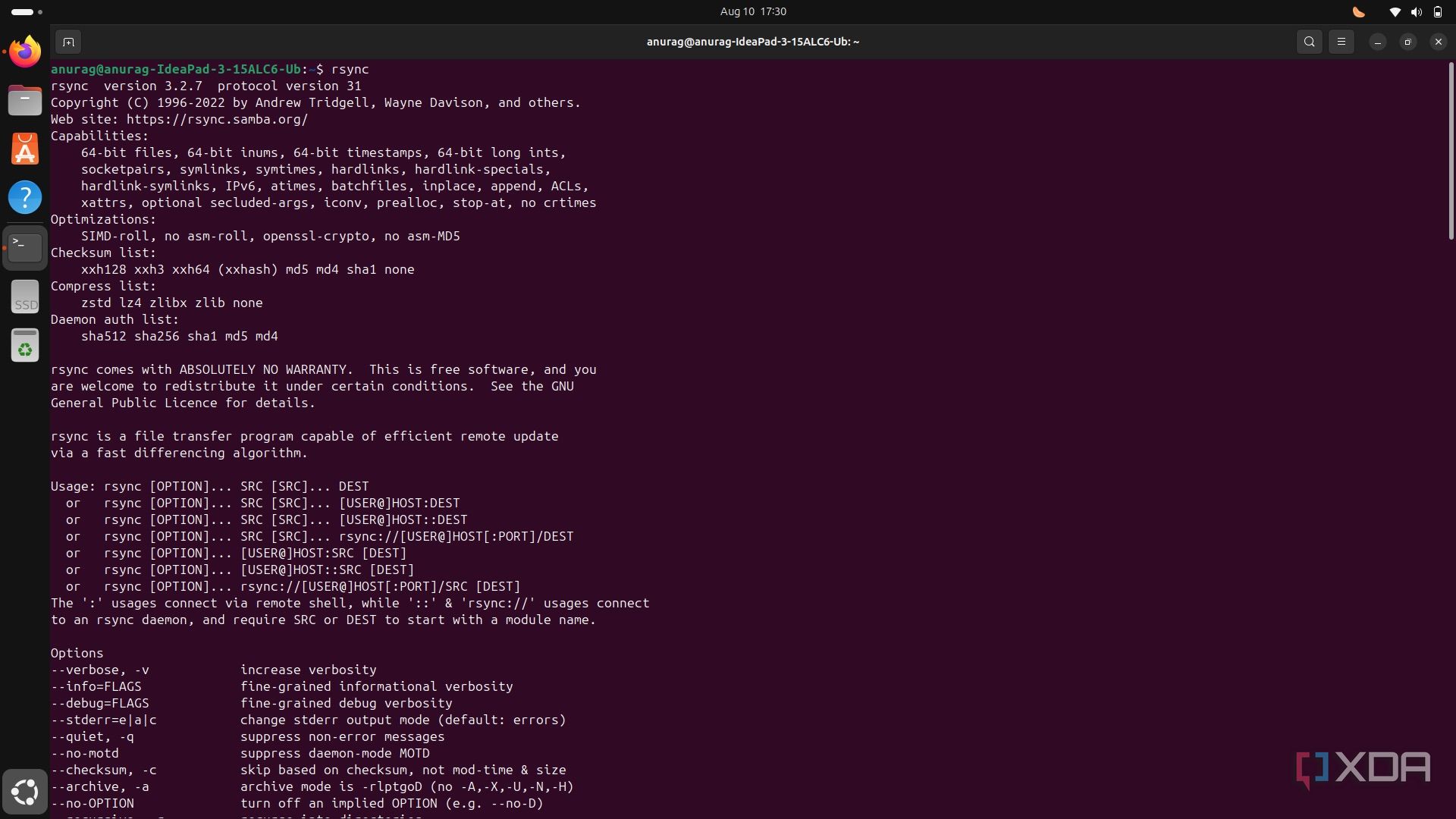Minimize the terminal window

coord(1377,42)
